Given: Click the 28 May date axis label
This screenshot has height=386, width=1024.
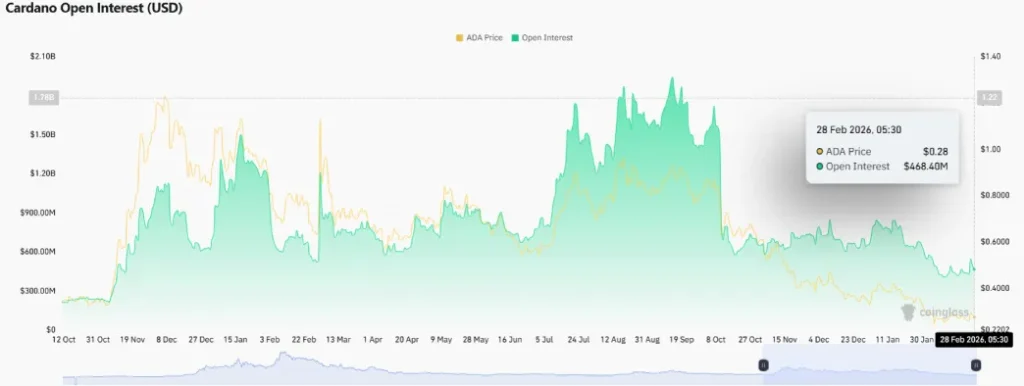Looking at the screenshot, I should coord(475,340).
